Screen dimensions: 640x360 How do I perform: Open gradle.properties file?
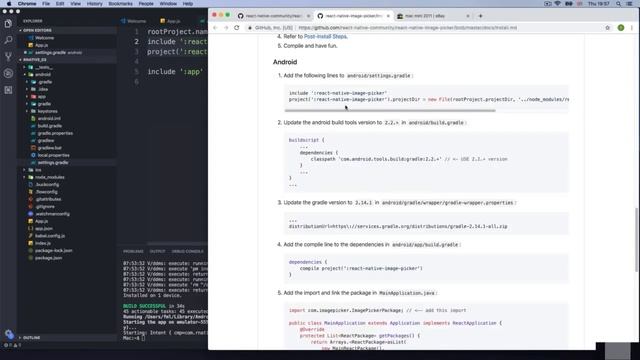(55, 133)
